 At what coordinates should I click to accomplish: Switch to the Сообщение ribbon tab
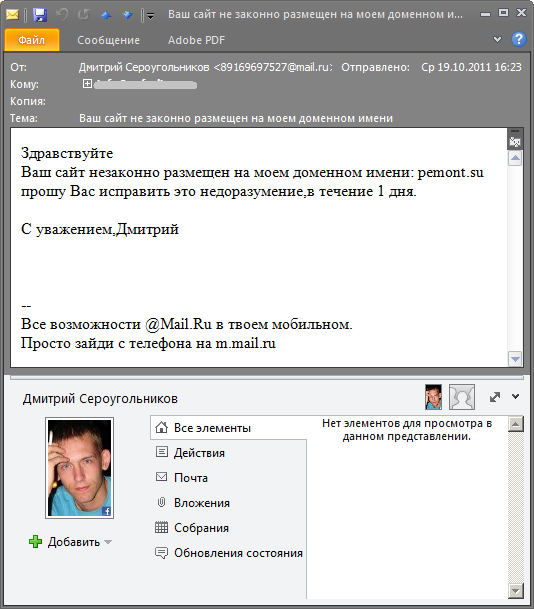(108, 40)
